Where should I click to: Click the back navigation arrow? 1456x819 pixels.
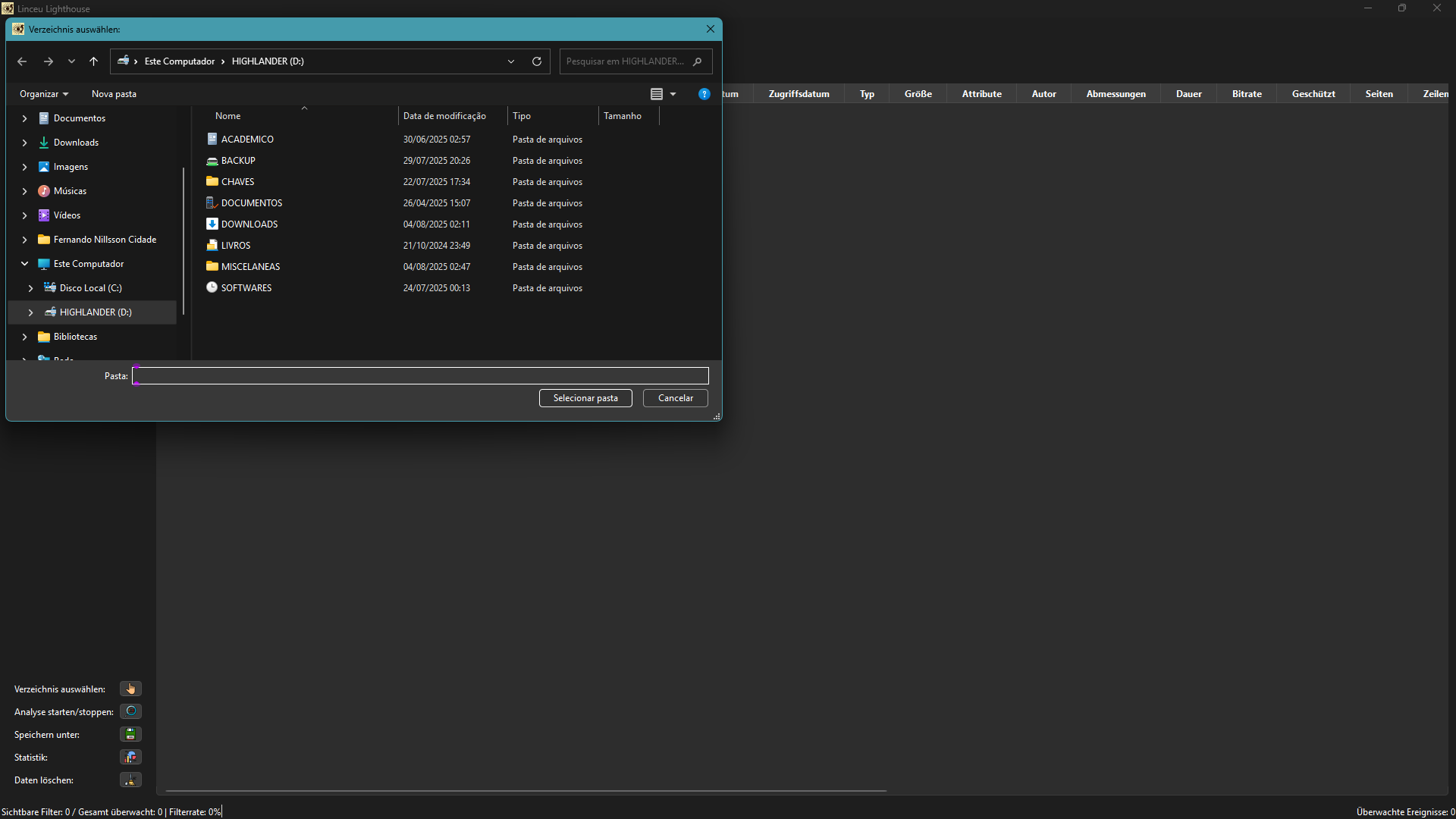pyautogui.click(x=22, y=61)
